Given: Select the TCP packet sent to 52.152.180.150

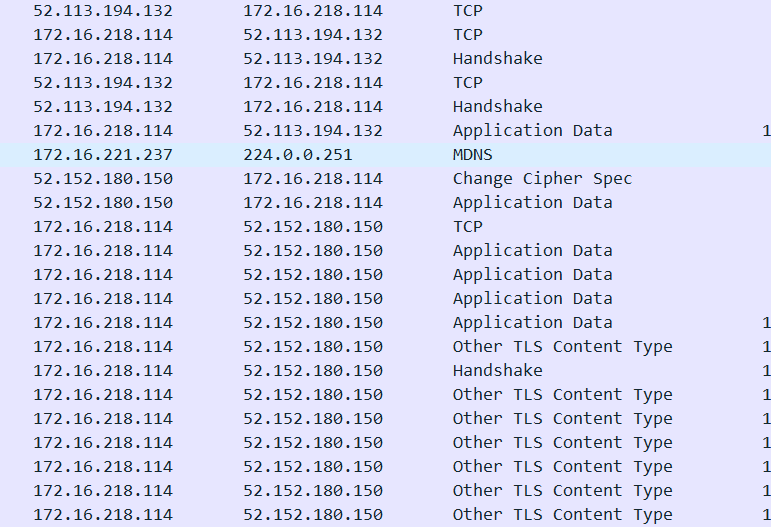Looking at the screenshot, I should tap(386, 227).
